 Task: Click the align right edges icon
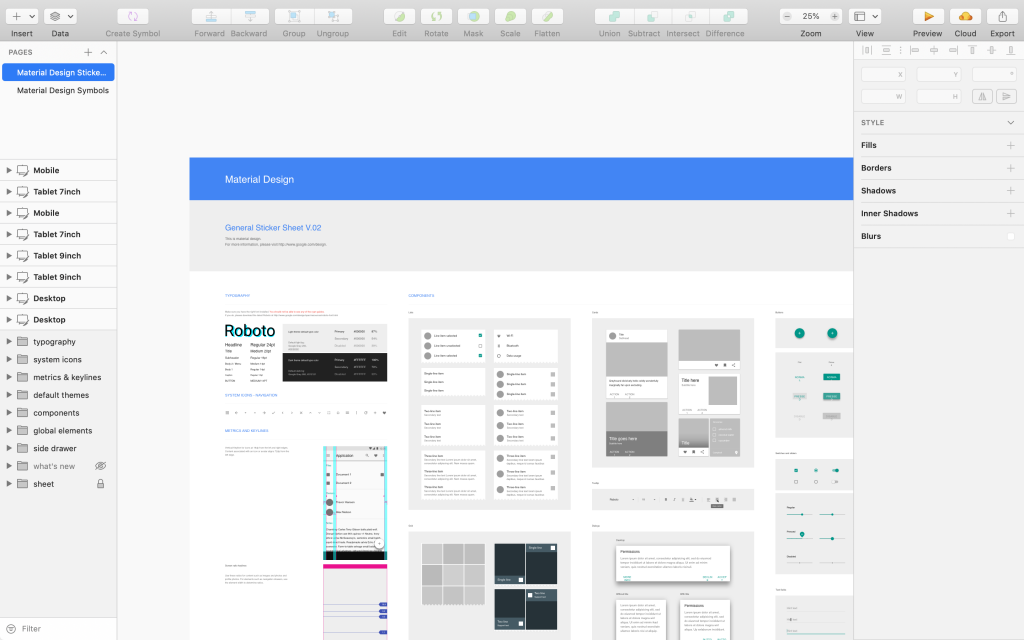(x=953, y=50)
